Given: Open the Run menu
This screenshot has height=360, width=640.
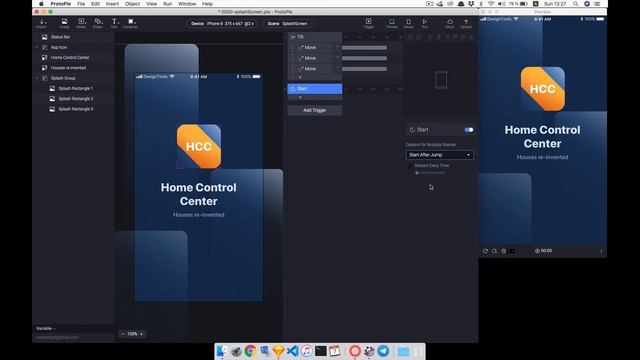Looking at the screenshot, I should (167, 4).
